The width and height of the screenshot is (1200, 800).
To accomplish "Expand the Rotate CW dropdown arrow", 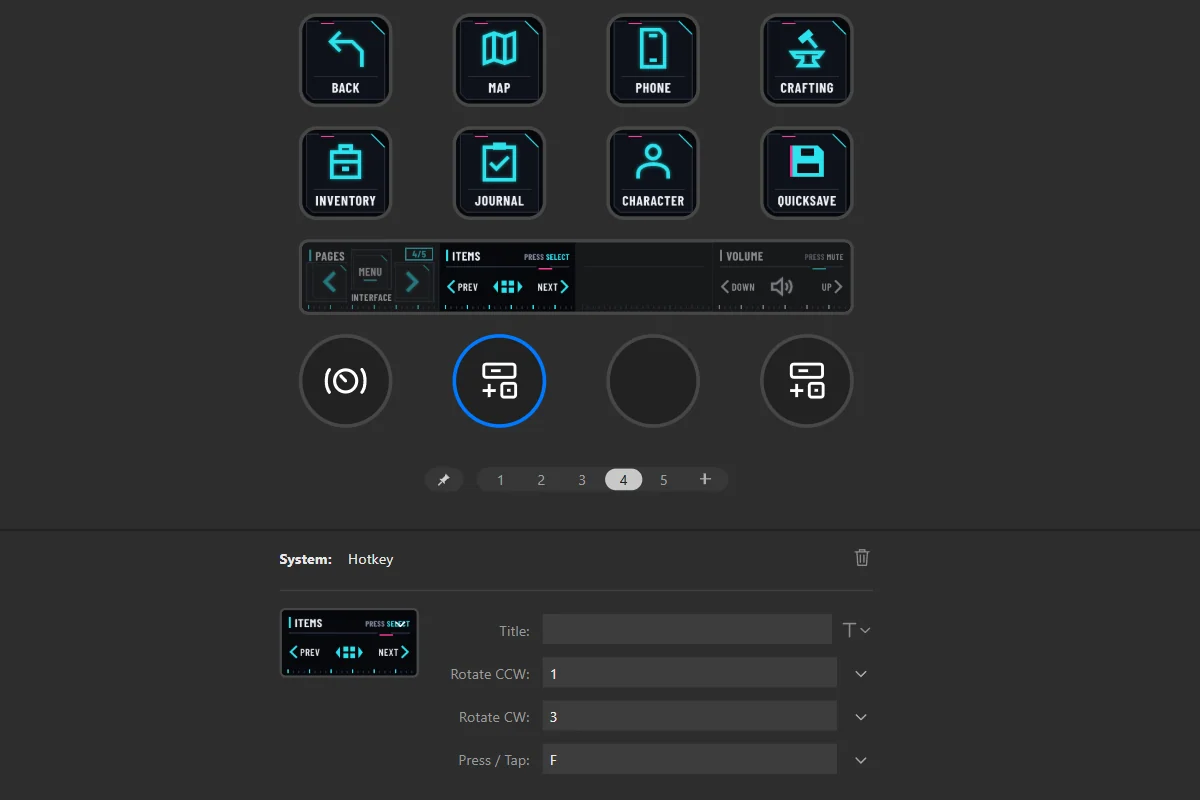I will (861, 717).
